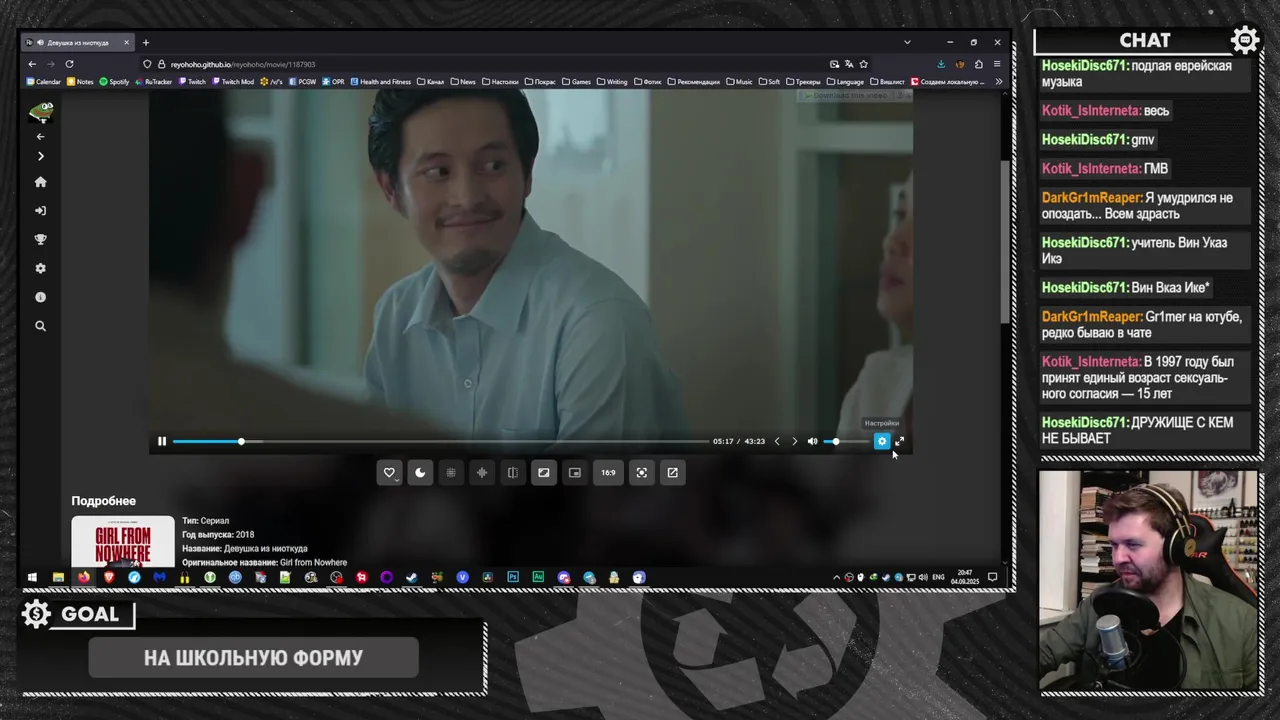Open the trophy icon in sidebar
Image resolution: width=1280 pixels, height=720 pixels.
tap(40, 240)
